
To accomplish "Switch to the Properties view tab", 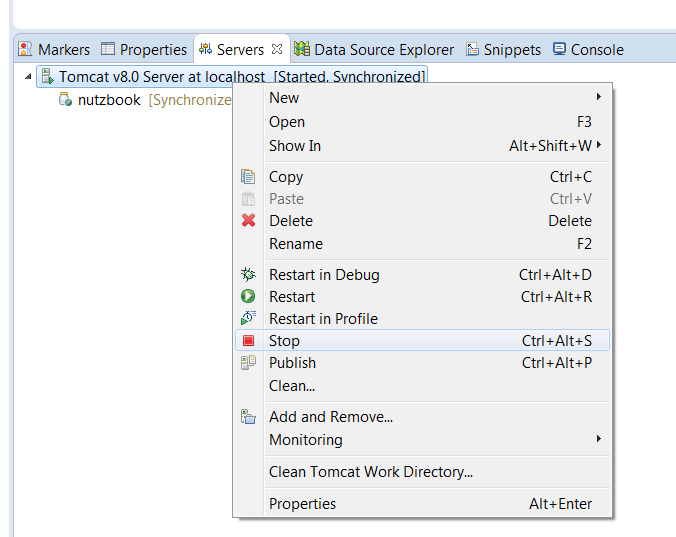I will (144, 49).
